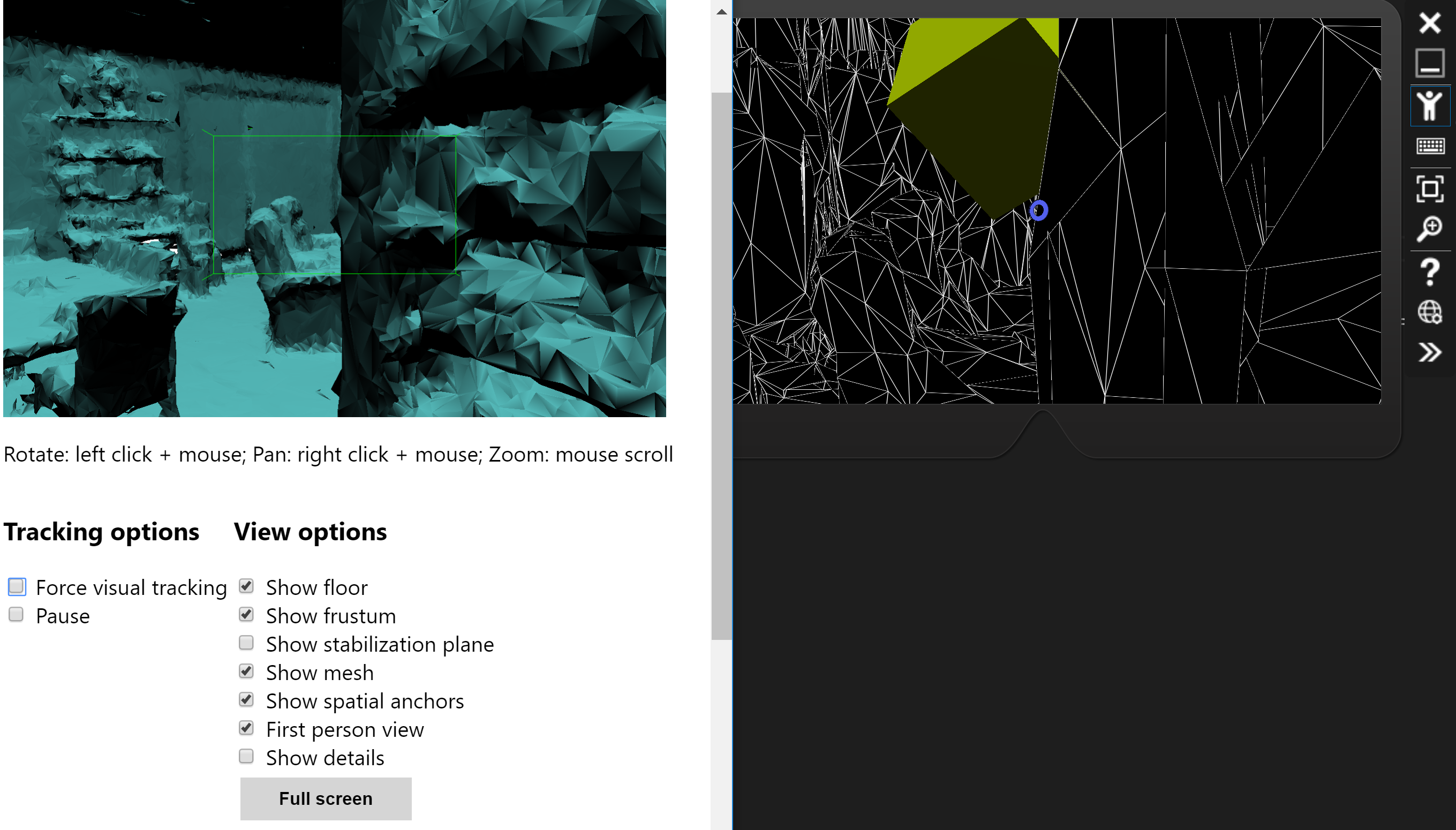Image resolution: width=1456 pixels, height=830 pixels.
Task: Uncheck the Show floor option
Action: (246, 586)
